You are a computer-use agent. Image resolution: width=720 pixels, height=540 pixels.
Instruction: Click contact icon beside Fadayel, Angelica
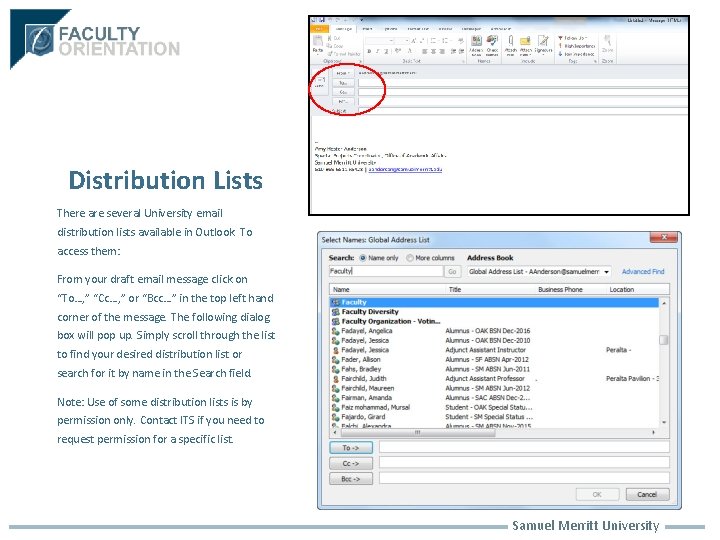(335, 331)
